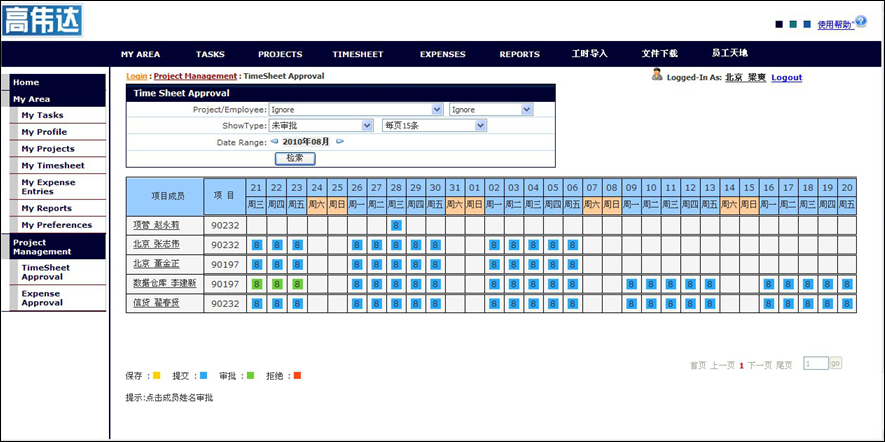Click the blue help question mark icon

coord(860,21)
